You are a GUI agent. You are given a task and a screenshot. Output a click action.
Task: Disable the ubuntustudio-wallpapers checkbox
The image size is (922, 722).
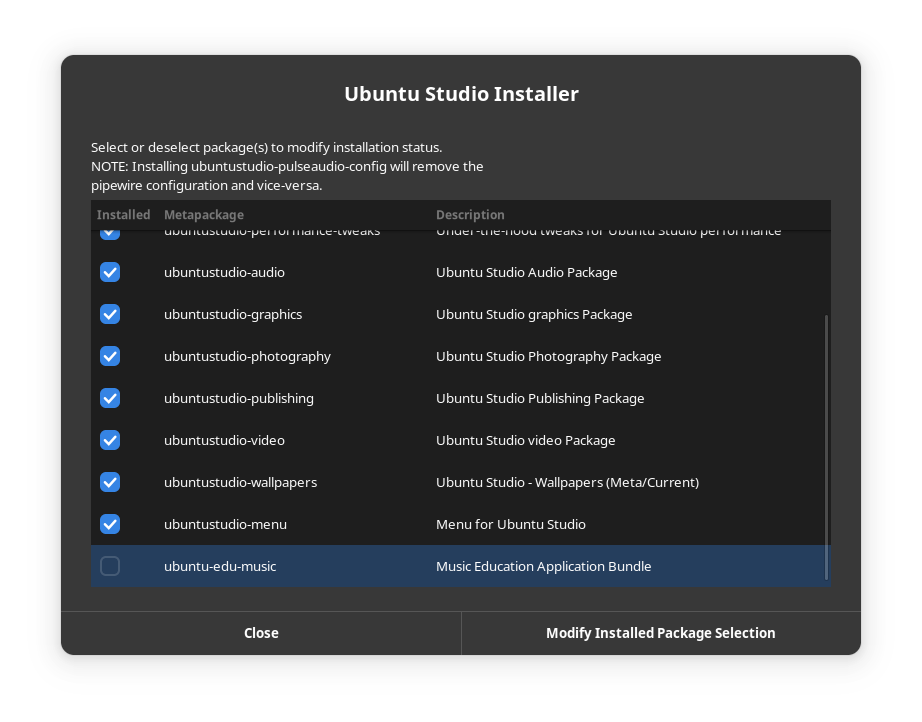click(x=110, y=482)
